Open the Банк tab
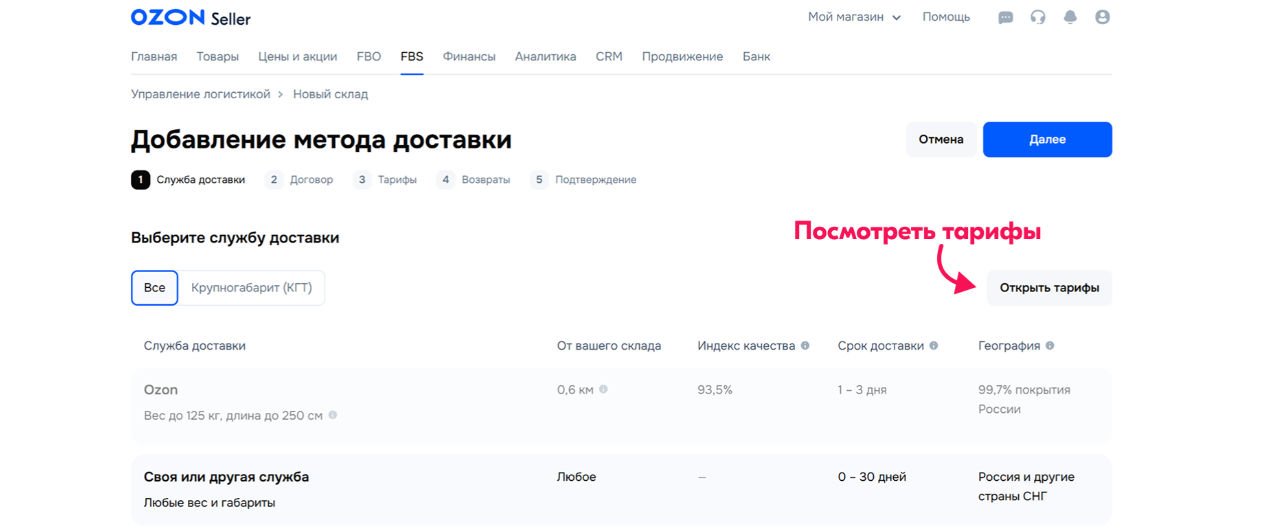 756,57
